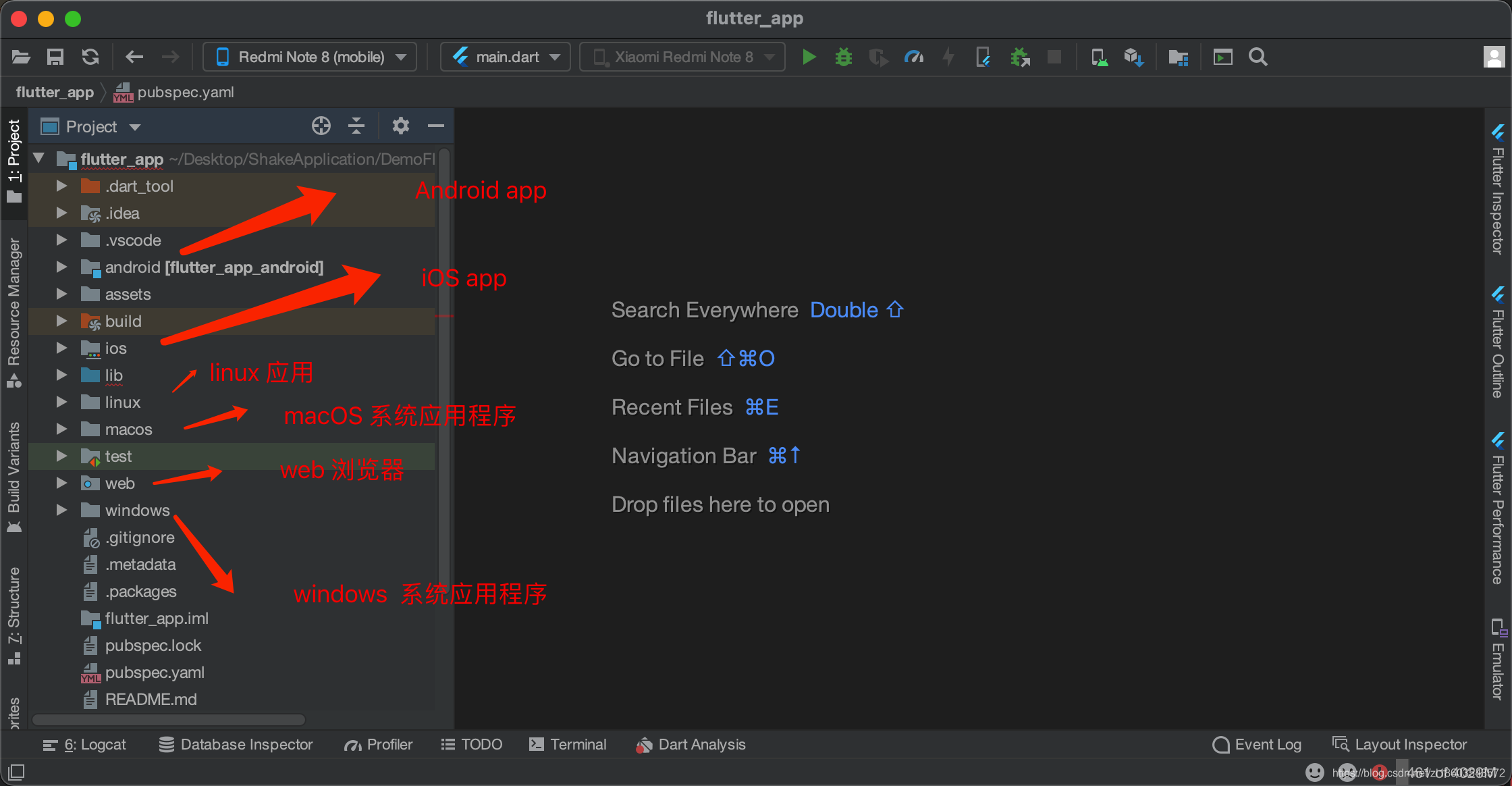Open the Dart Analysis tool window
This screenshot has height=786, width=1512.
[x=691, y=745]
